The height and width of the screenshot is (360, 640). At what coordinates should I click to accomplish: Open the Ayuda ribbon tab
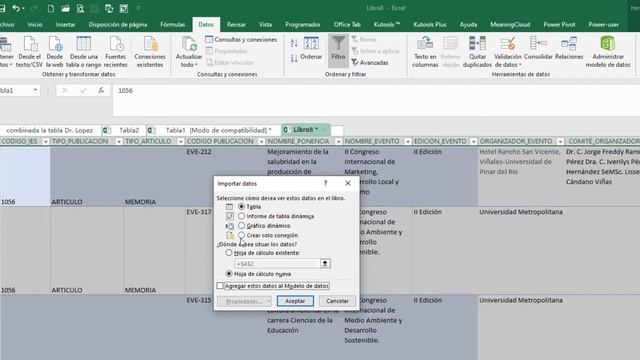[x=468, y=24]
